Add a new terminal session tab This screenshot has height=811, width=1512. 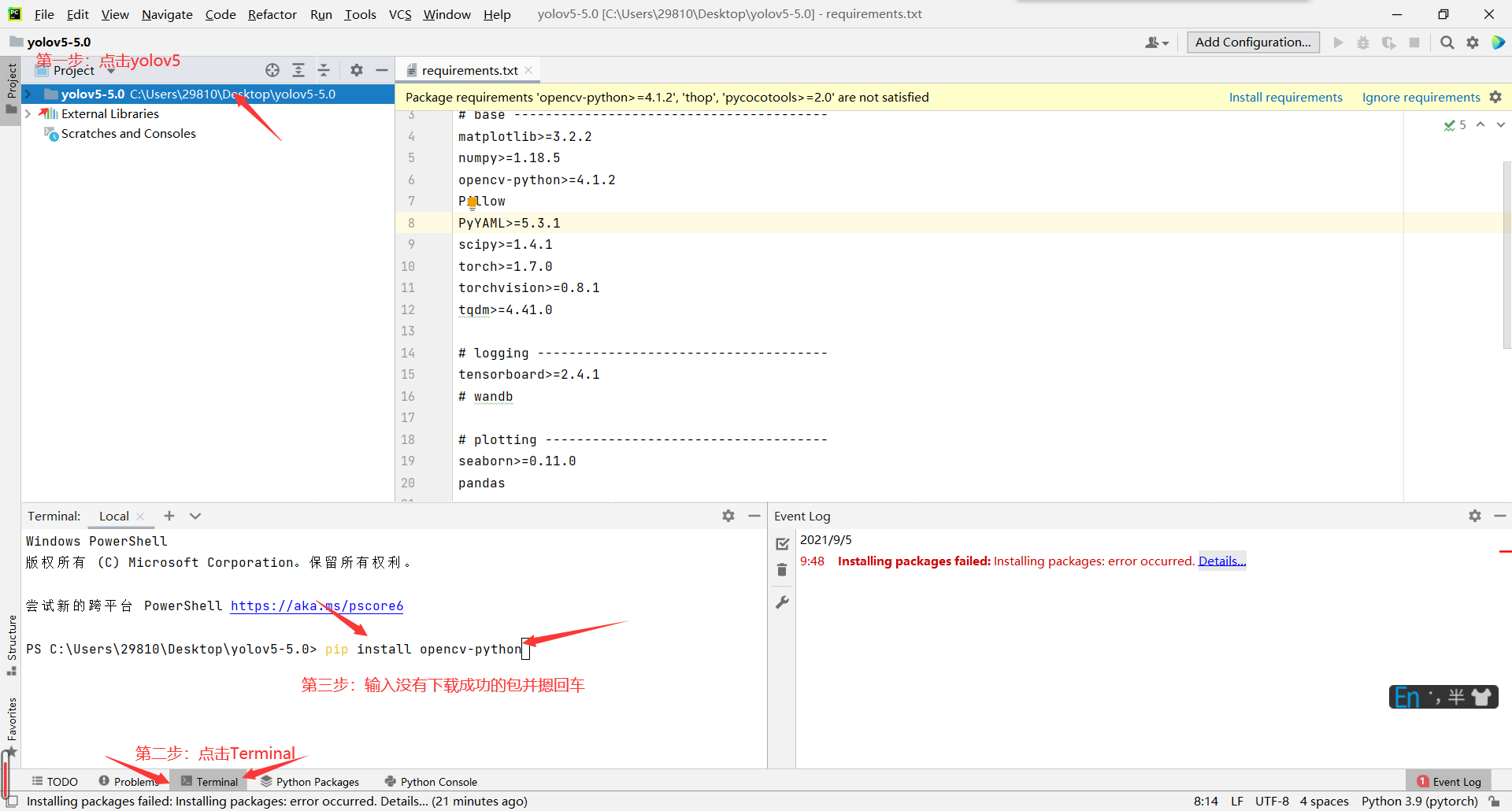[169, 516]
